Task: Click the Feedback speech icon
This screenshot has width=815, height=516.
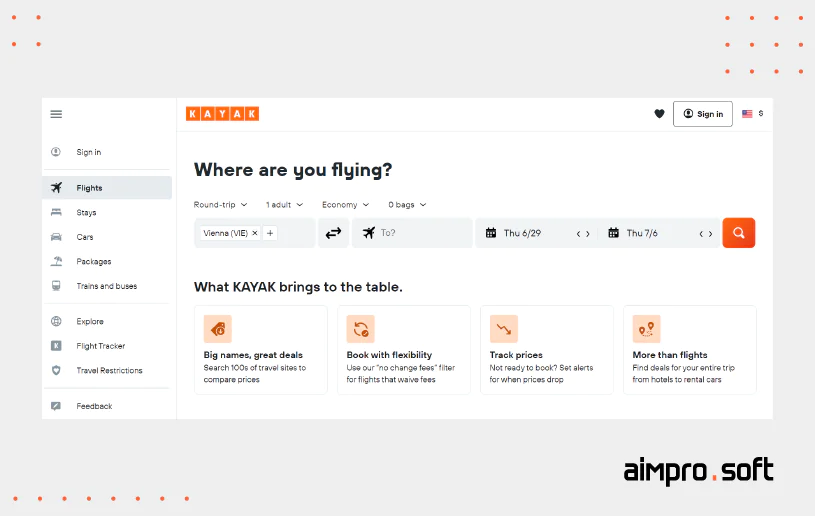Action: 56,406
